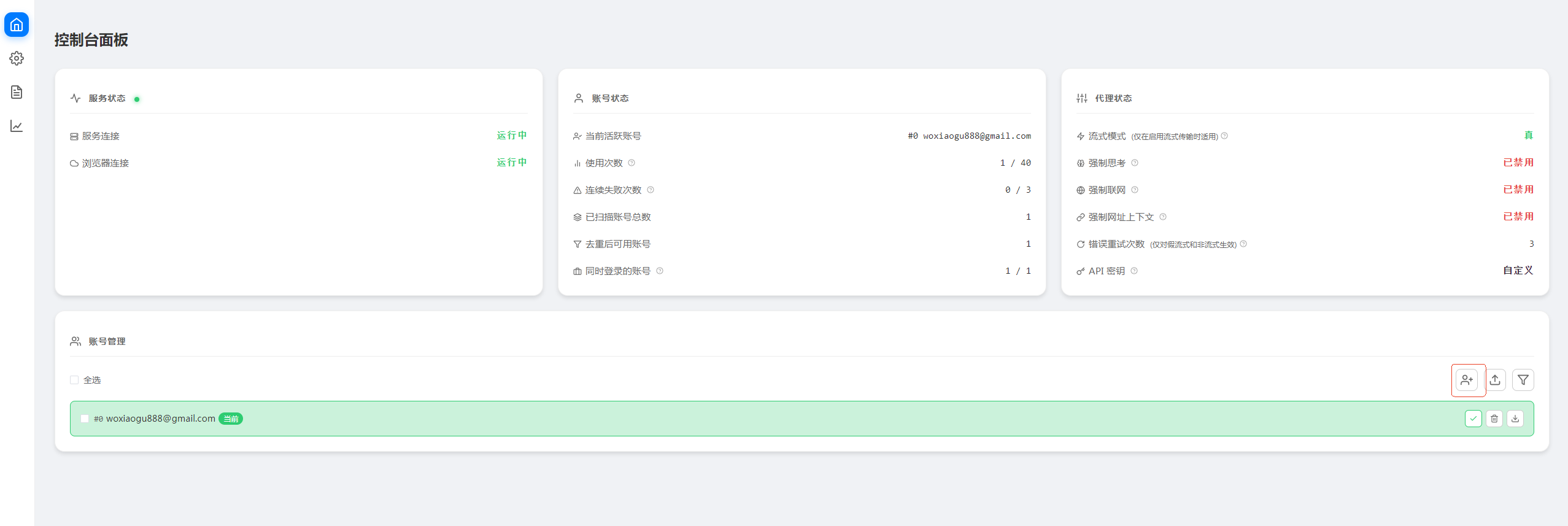
Task: Toggle 强制网址上下文 disabled status
Action: pyautogui.click(x=1518, y=217)
